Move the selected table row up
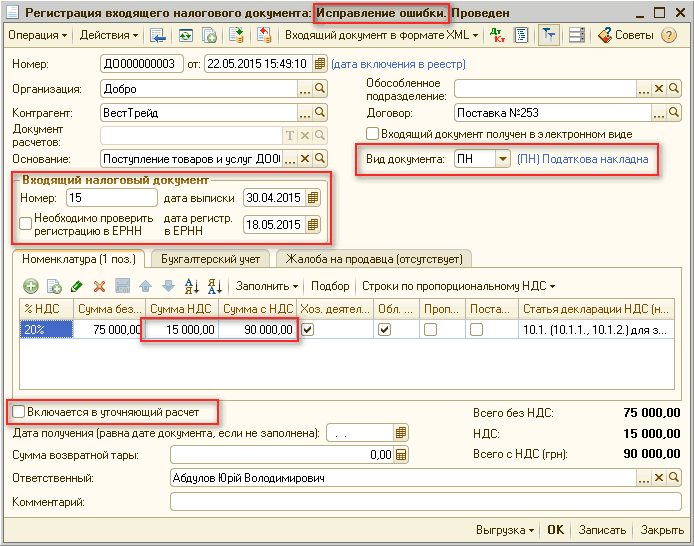694x546 pixels. (144, 286)
